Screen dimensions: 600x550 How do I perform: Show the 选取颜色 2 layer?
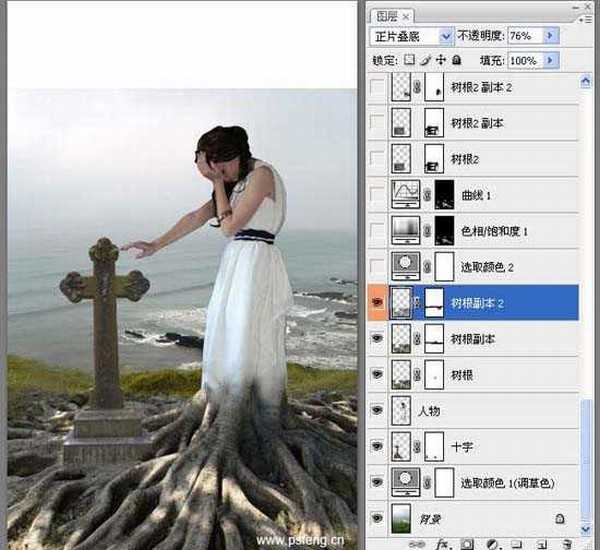pyautogui.click(x=377, y=266)
